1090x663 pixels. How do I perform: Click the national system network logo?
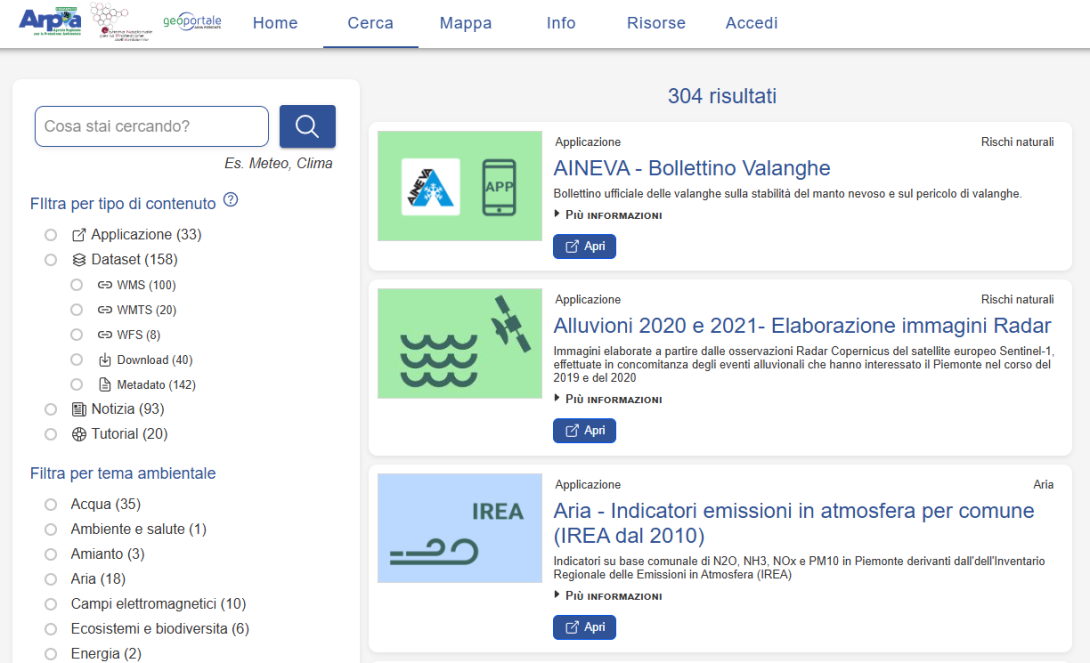120,22
